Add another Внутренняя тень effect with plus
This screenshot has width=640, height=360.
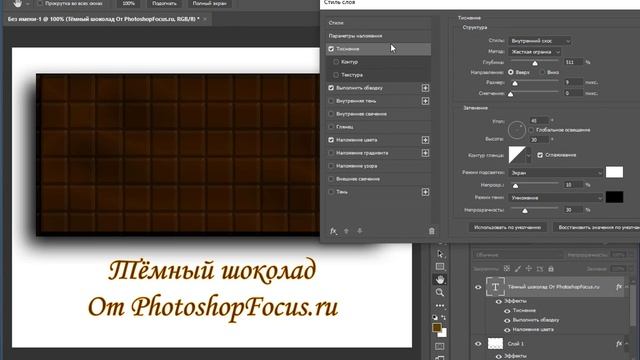point(425,101)
